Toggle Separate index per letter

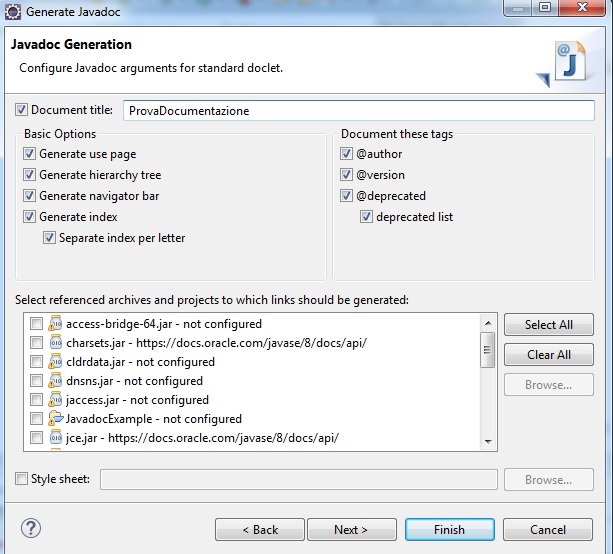49,238
